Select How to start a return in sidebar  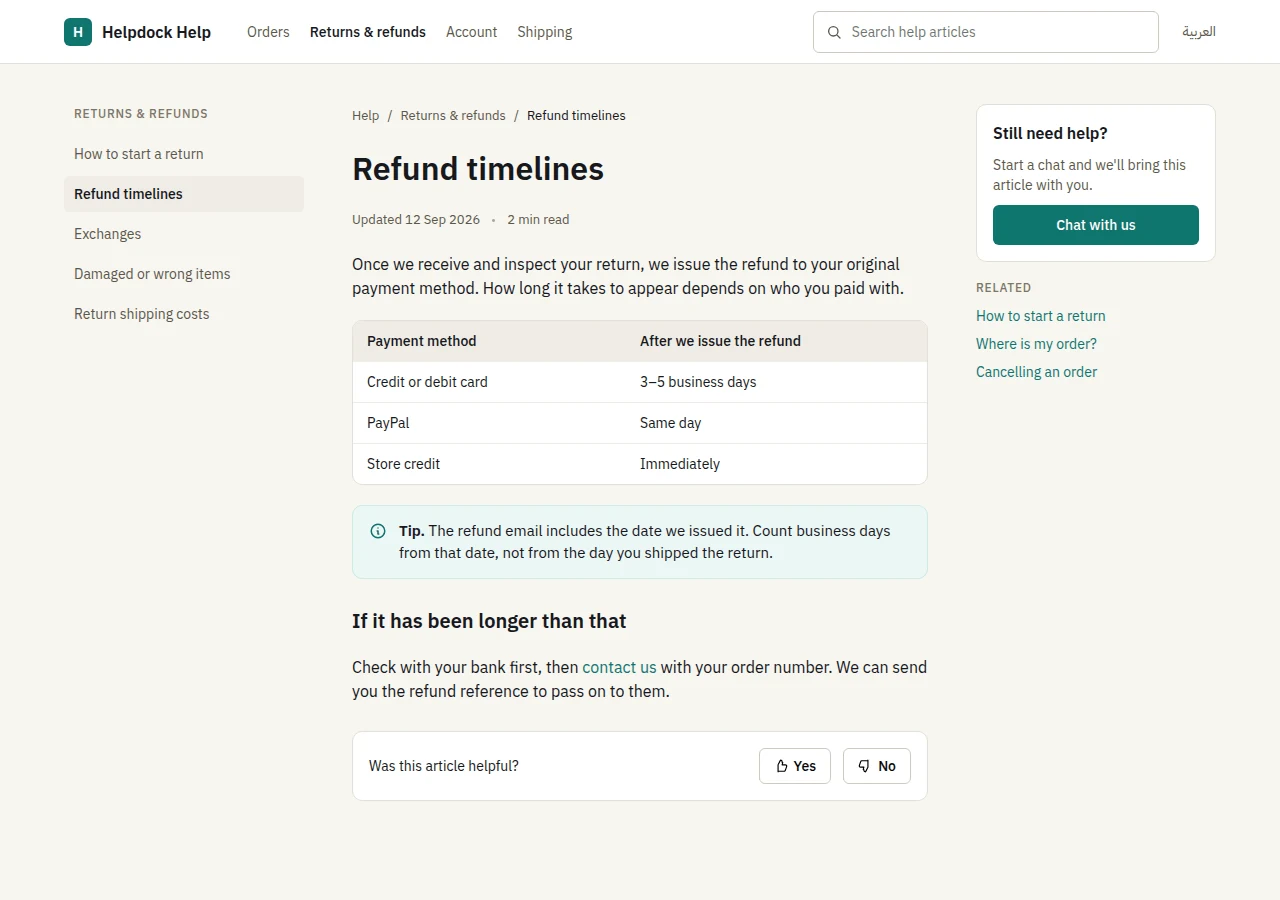tap(184, 154)
